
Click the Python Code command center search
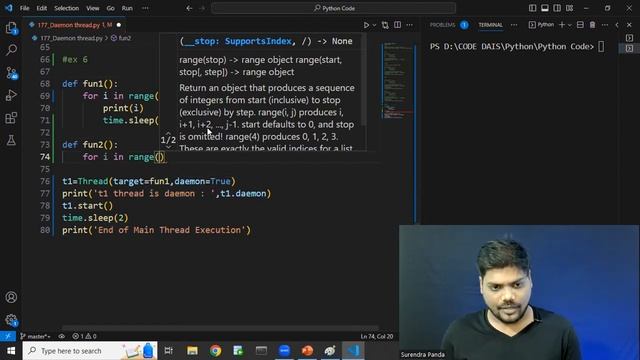(333, 8)
